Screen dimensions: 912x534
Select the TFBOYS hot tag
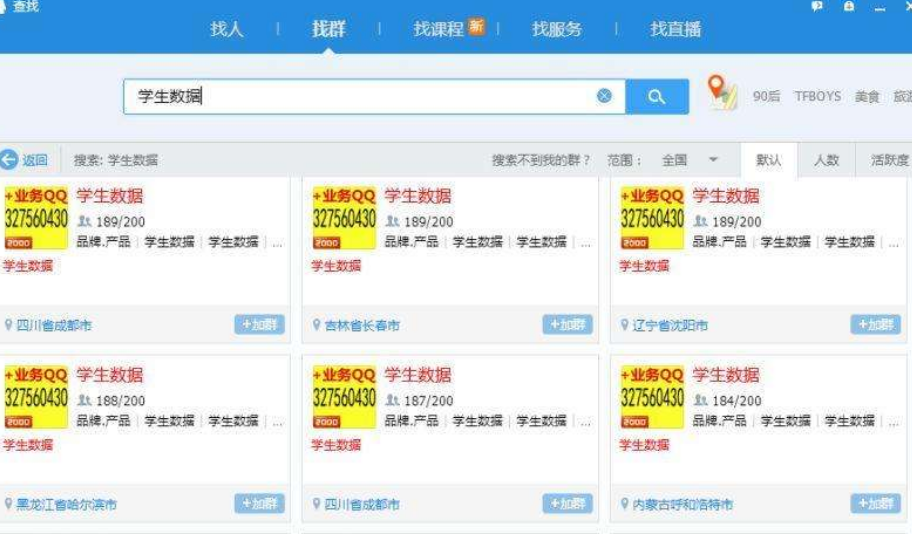coord(818,97)
